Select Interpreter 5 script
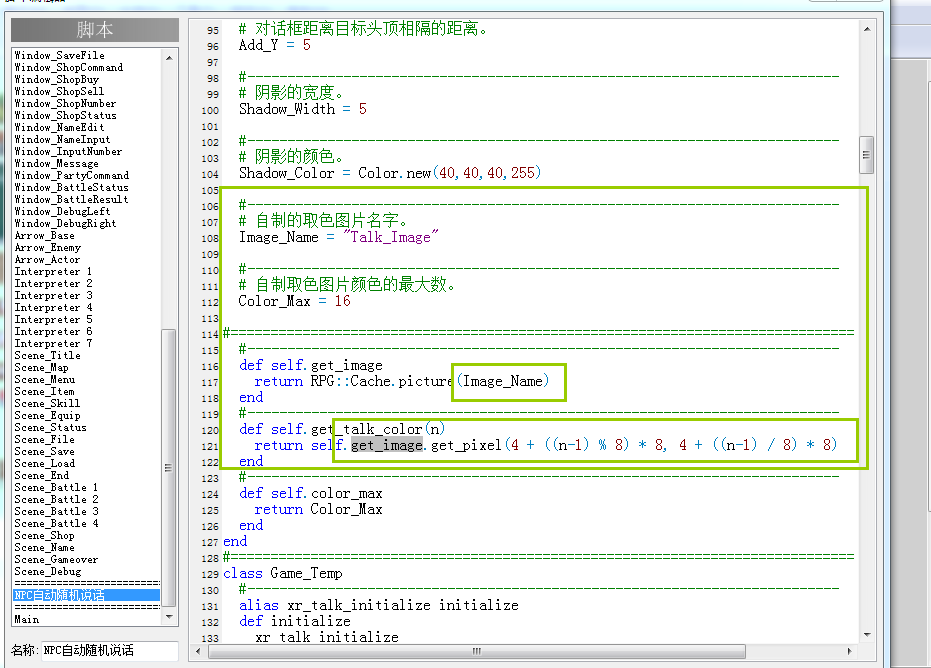The height and width of the screenshot is (668, 931). [x=53, y=319]
